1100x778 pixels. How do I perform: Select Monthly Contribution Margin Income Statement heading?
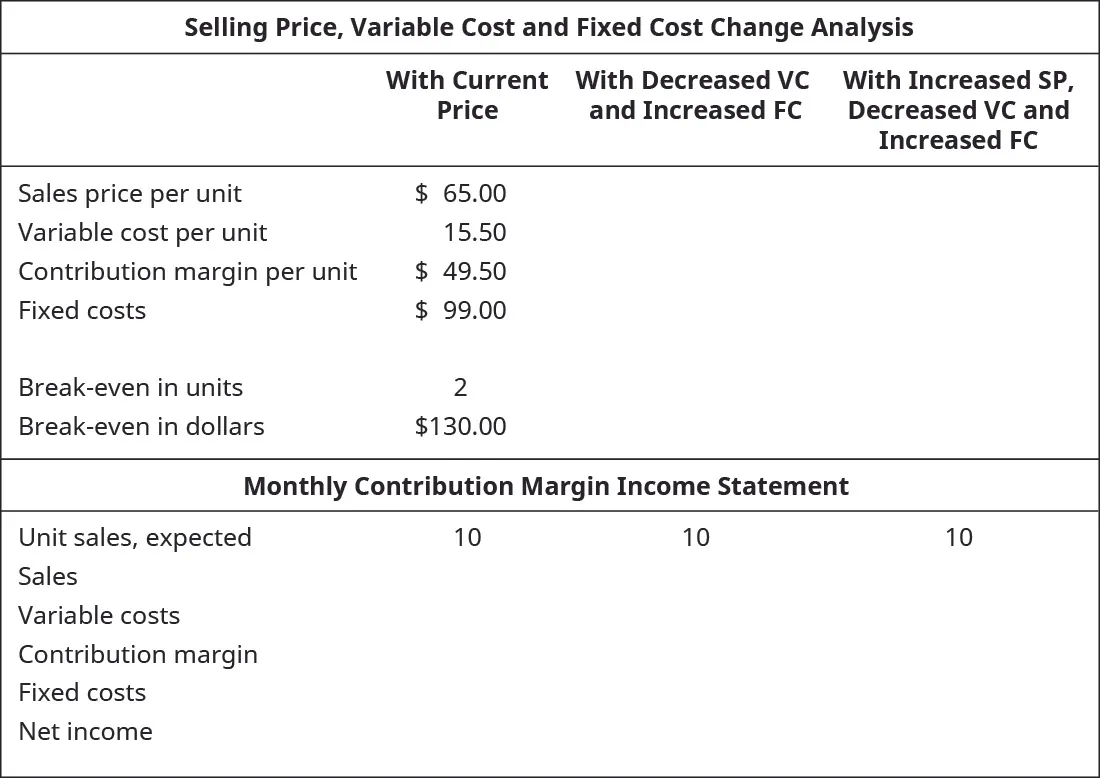click(546, 486)
